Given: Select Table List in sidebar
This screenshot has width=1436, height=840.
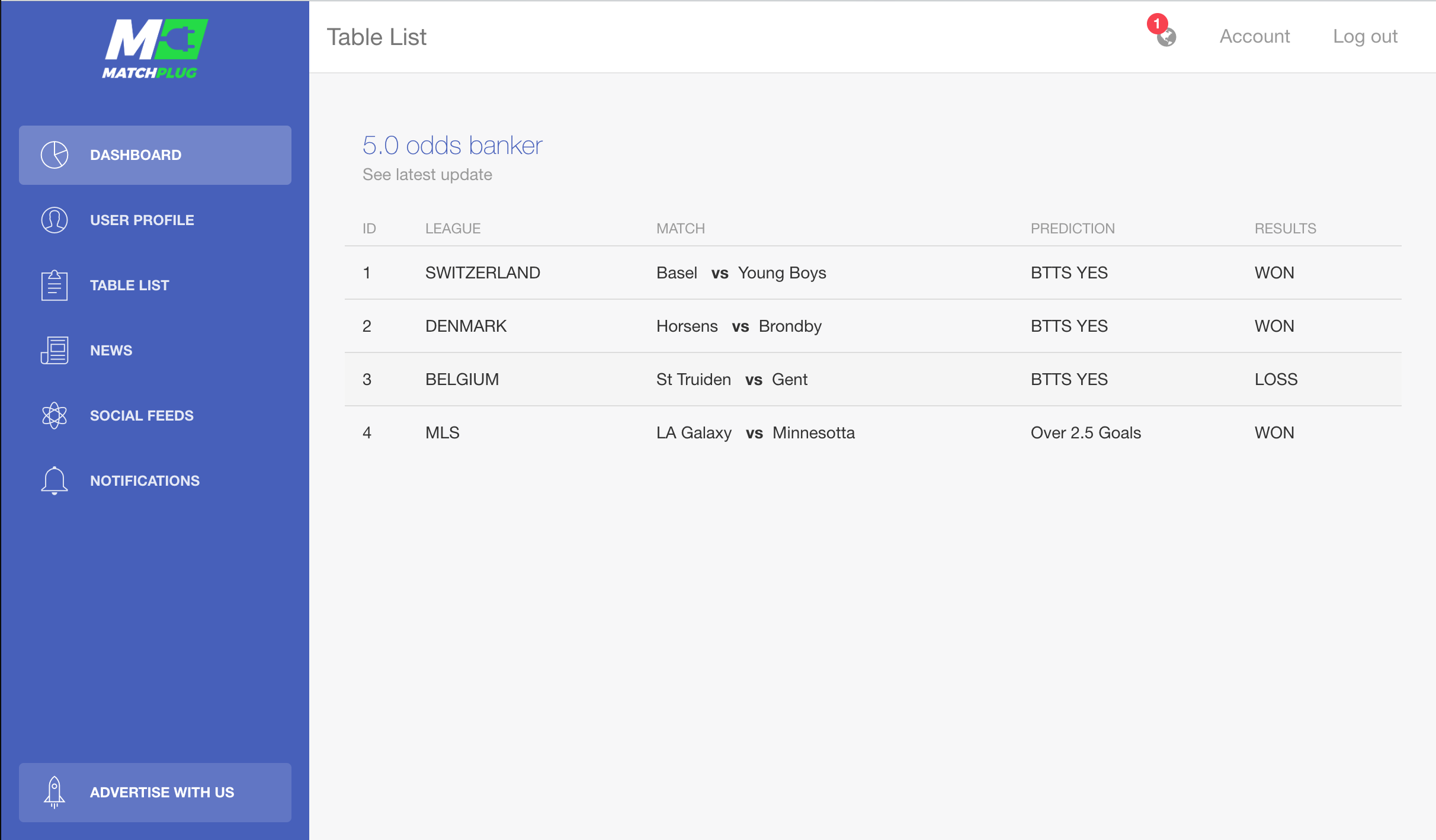Looking at the screenshot, I should coord(155,285).
